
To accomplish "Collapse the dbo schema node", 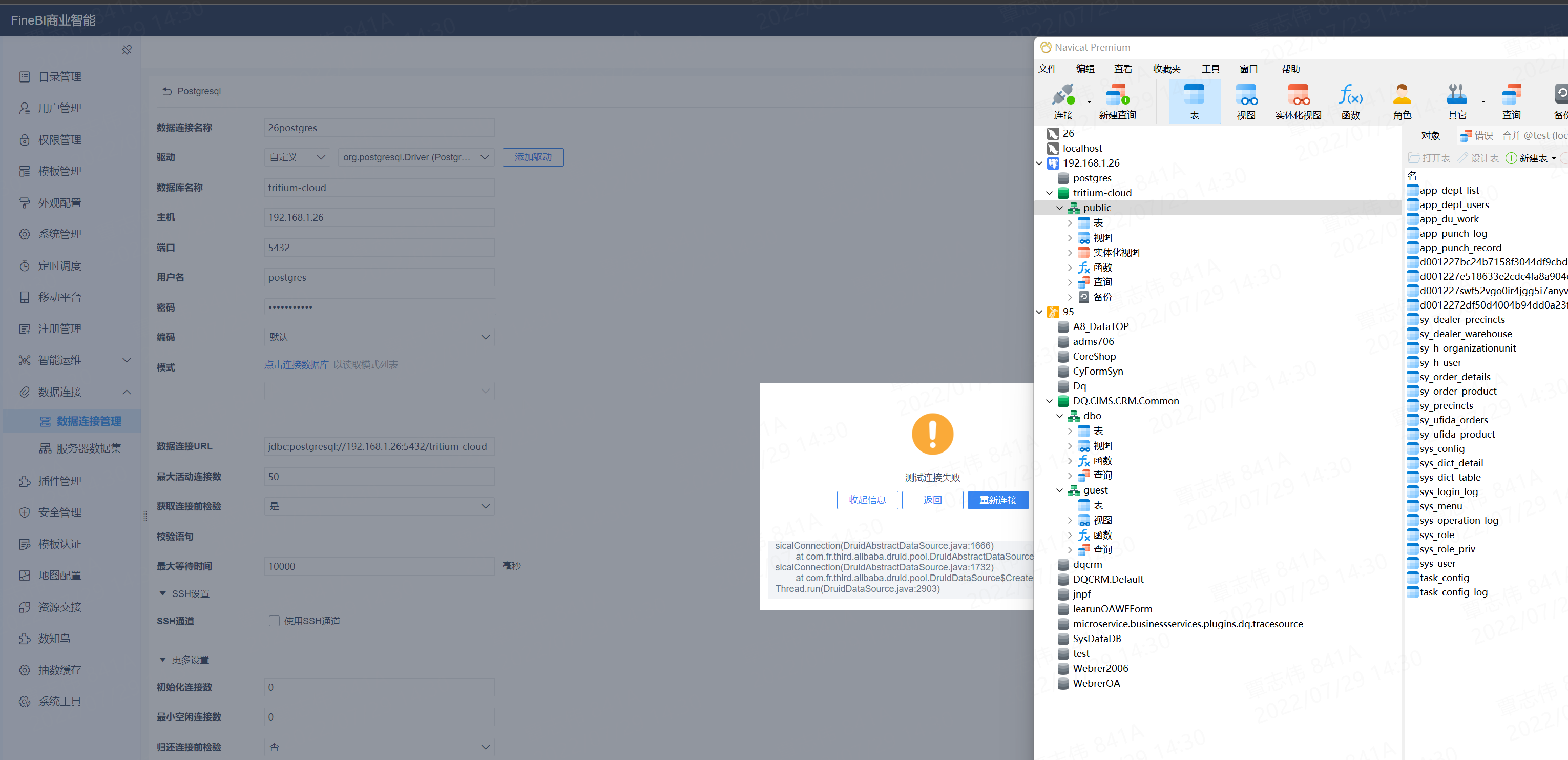I will tap(1060, 416).
